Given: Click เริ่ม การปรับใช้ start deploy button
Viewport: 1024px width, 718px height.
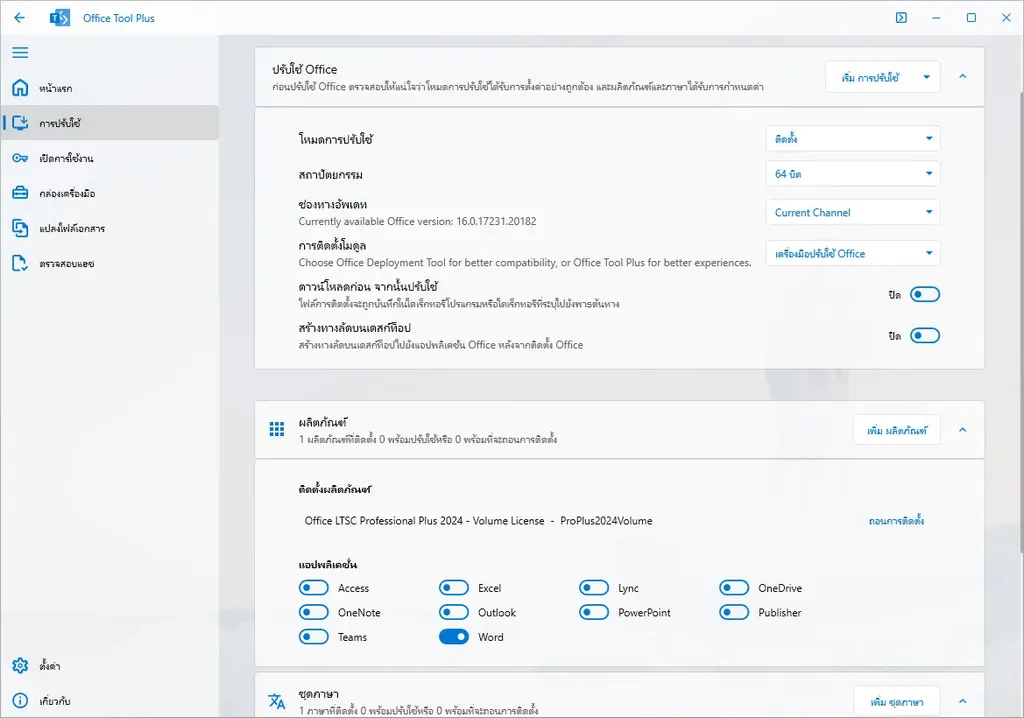Looking at the screenshot, I should [x=871, y=77].
